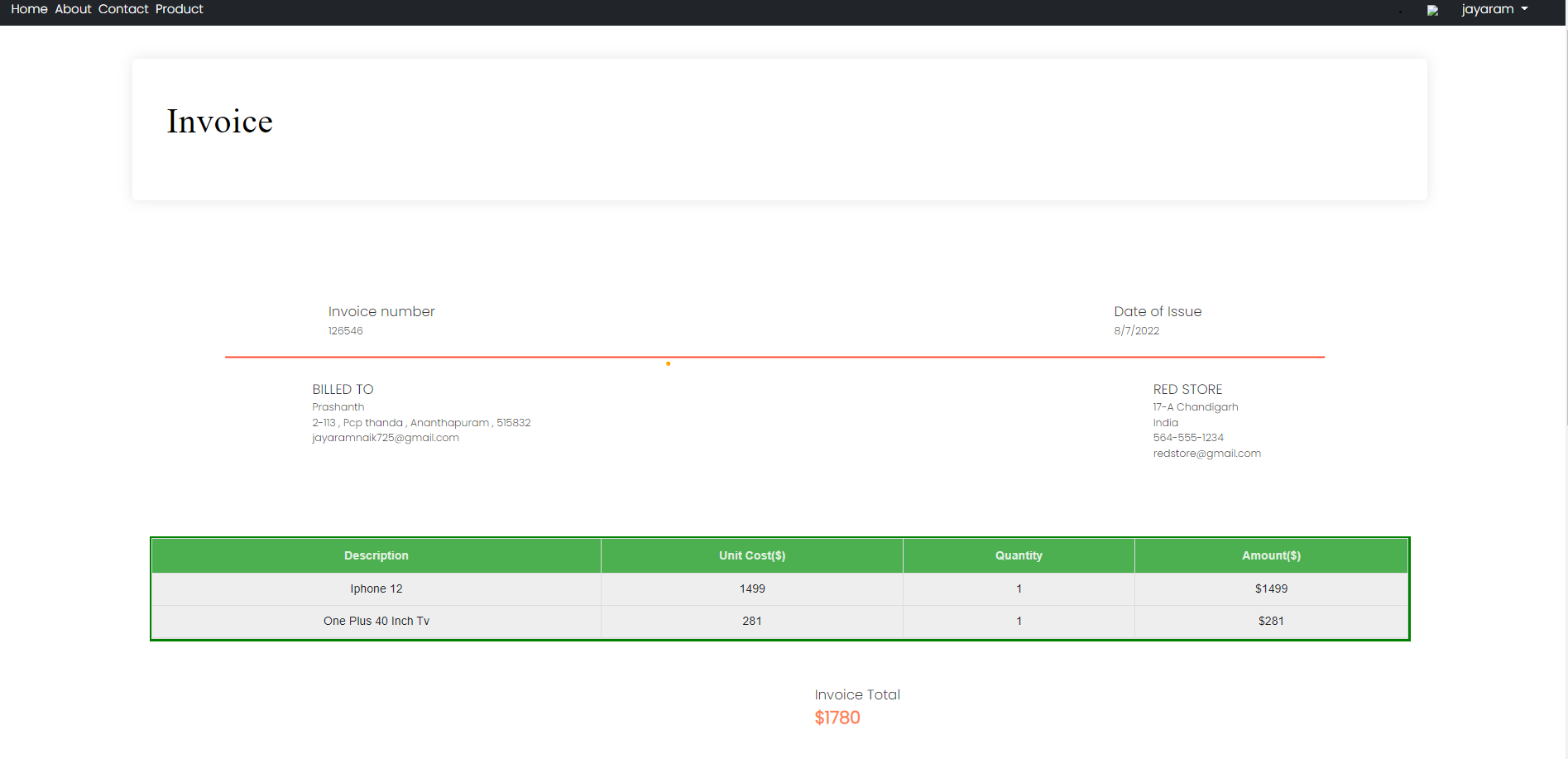Click the Date of Issue 8/7/2022

(x=1135, y=330)
